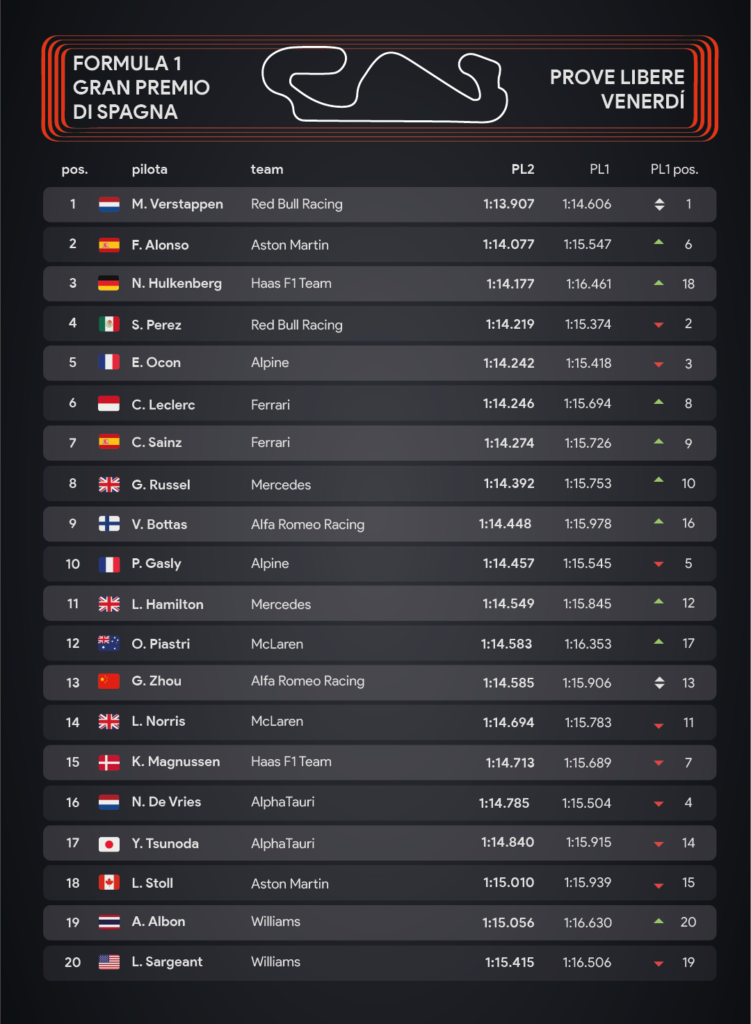Click the Haas F1 Team name in Magnussen's row
The height and width of the screenshot is (1024, 751).
tap(291, 761)
